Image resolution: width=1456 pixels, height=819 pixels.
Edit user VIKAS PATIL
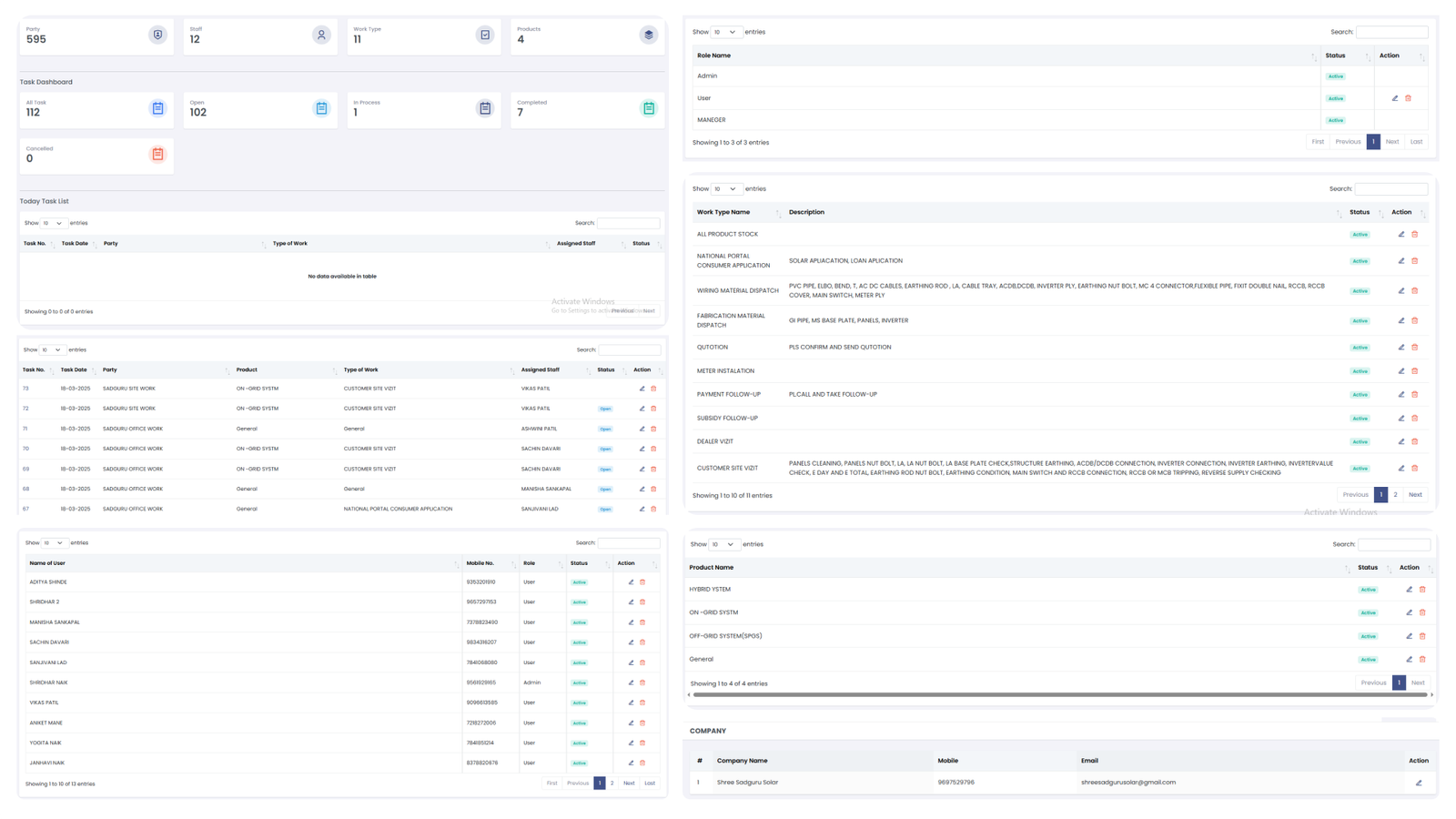(x=631, y=703)
